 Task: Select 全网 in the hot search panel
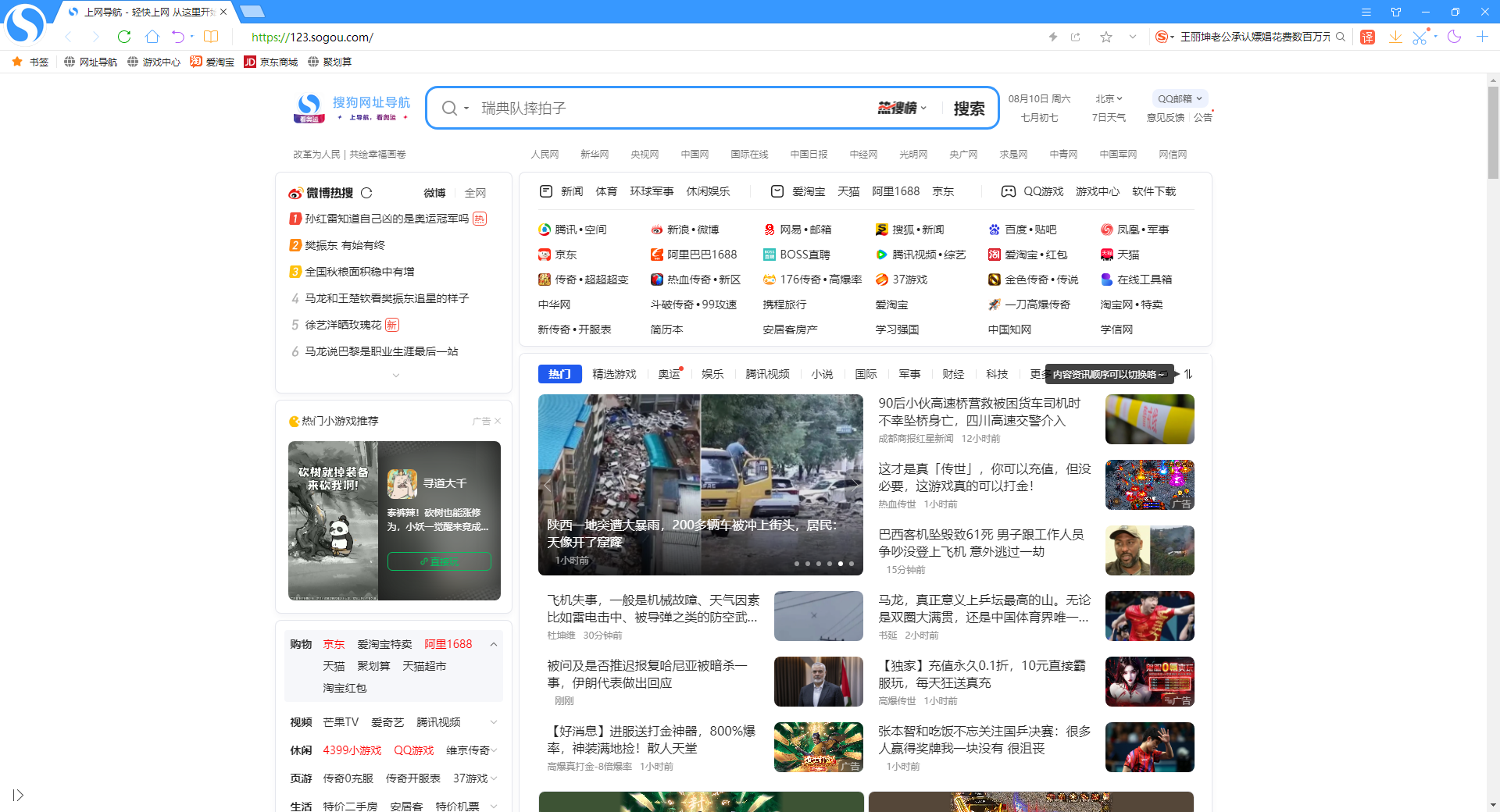476,193
